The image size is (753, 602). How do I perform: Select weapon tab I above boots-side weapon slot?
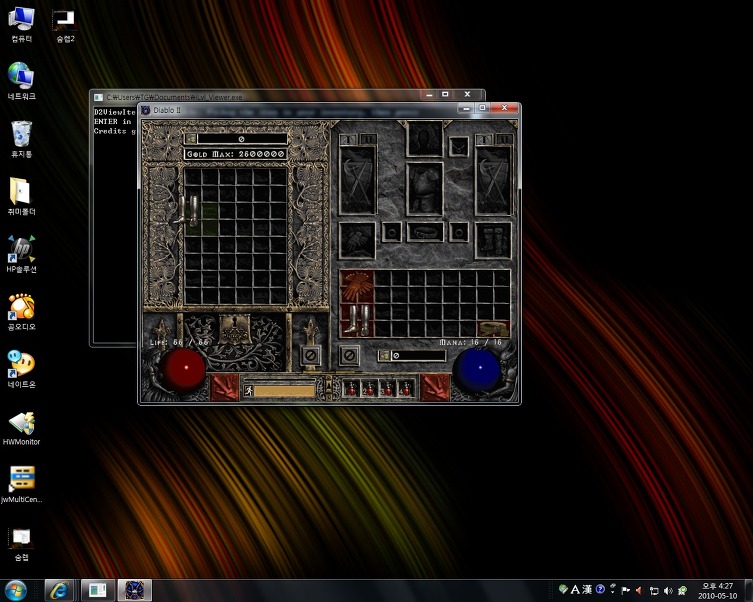484,140
